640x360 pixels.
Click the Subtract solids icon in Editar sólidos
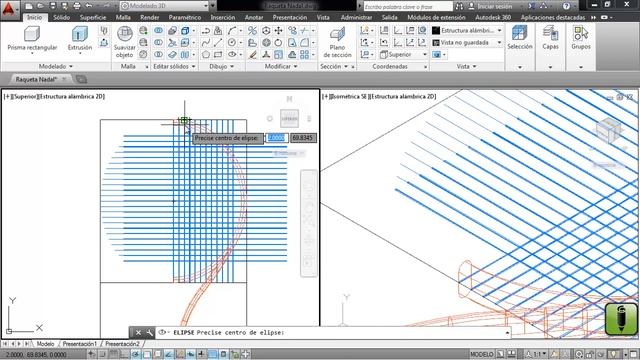tap(158, 42)
